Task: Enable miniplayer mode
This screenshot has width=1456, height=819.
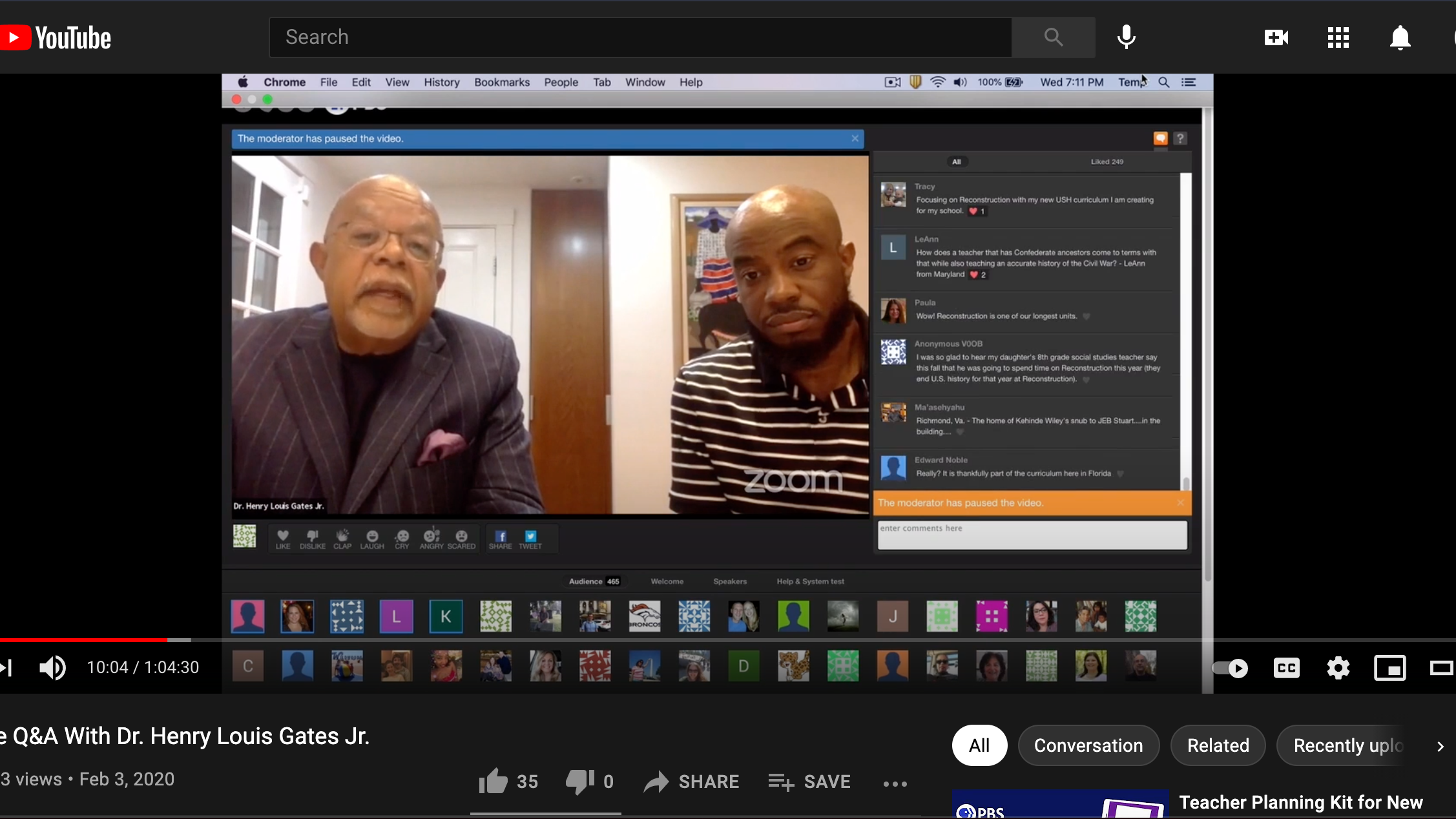Action: pyautogui.click(x=1389, y=667)
